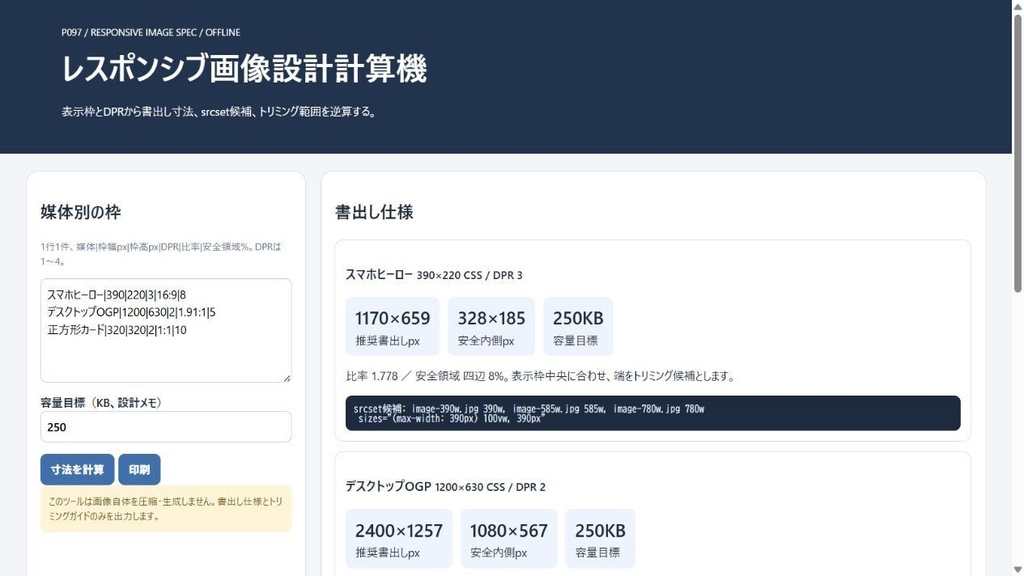Click the 1170×659 推奨書出しpx value
This screenshot has height=576, width=1024.
pos(392,319)
